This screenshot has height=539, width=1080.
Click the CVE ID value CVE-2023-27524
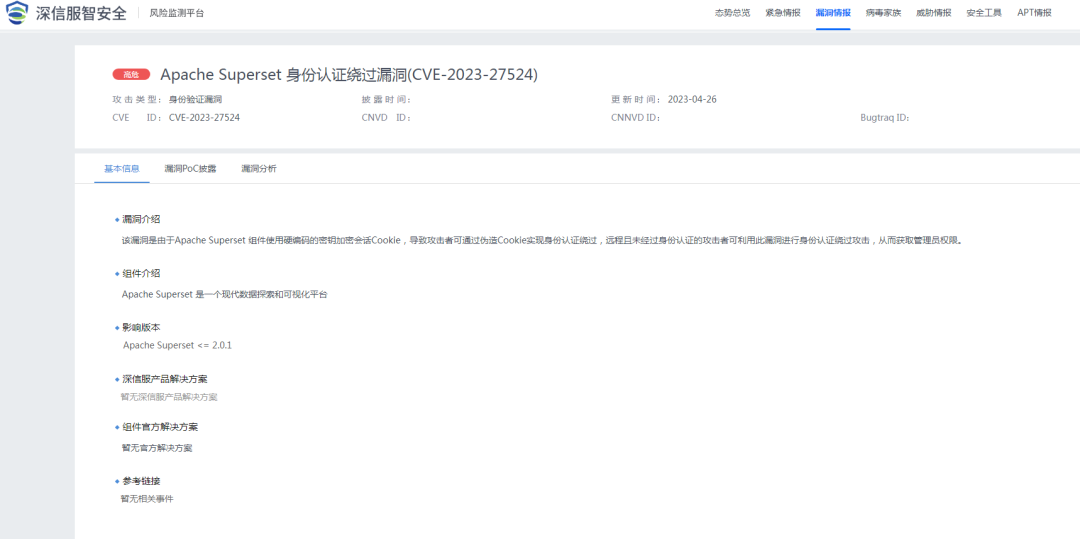[x=204, y=118]
